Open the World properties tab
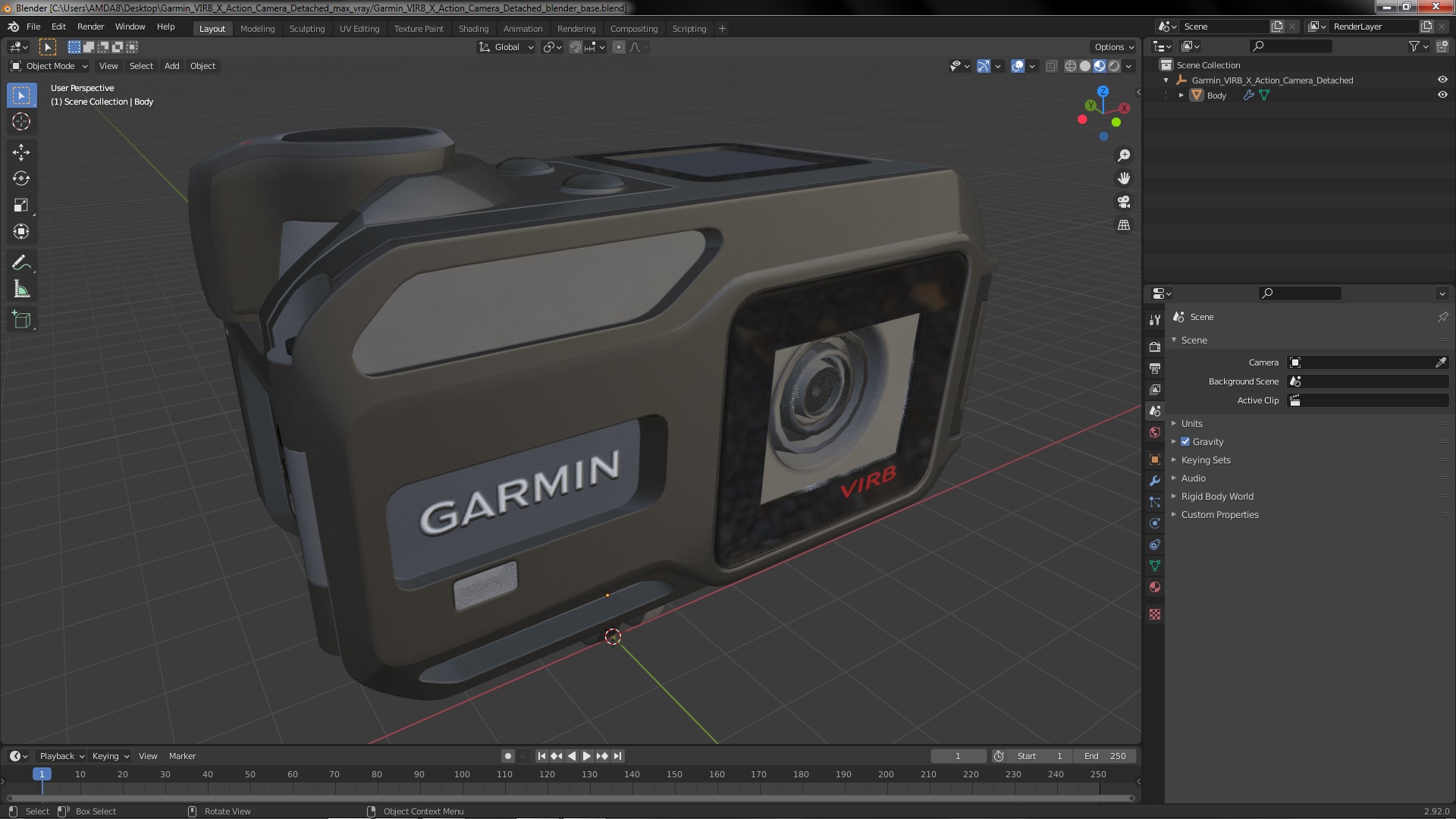Screen dimensions: 1456x819 1155,432
